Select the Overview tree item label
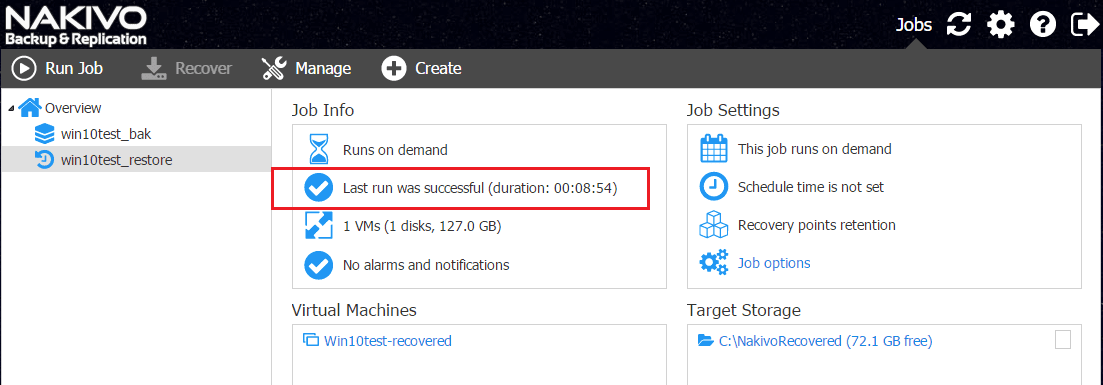The width and height of the screenshot is (1103, 385). pyautogui.click(x=73, y=108)
